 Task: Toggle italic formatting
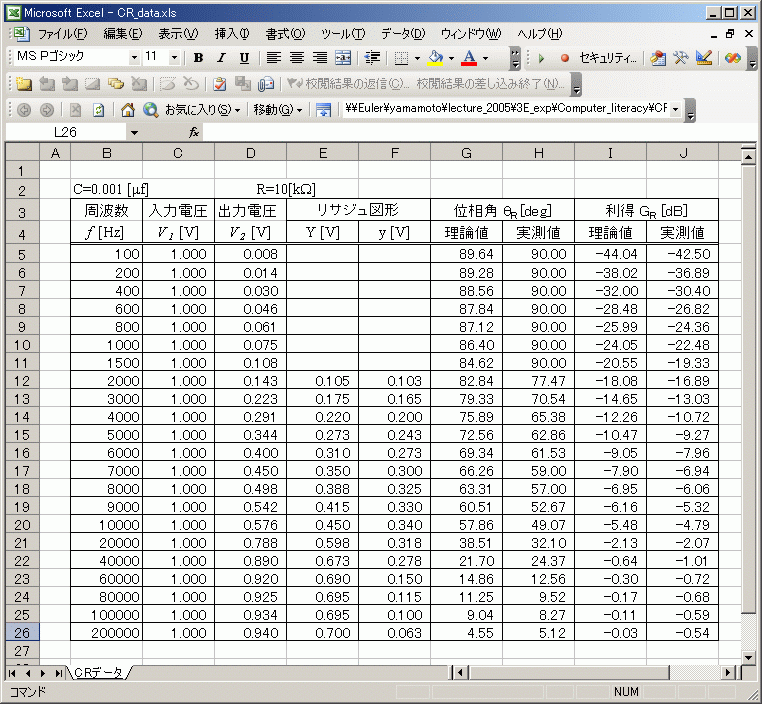220,58
